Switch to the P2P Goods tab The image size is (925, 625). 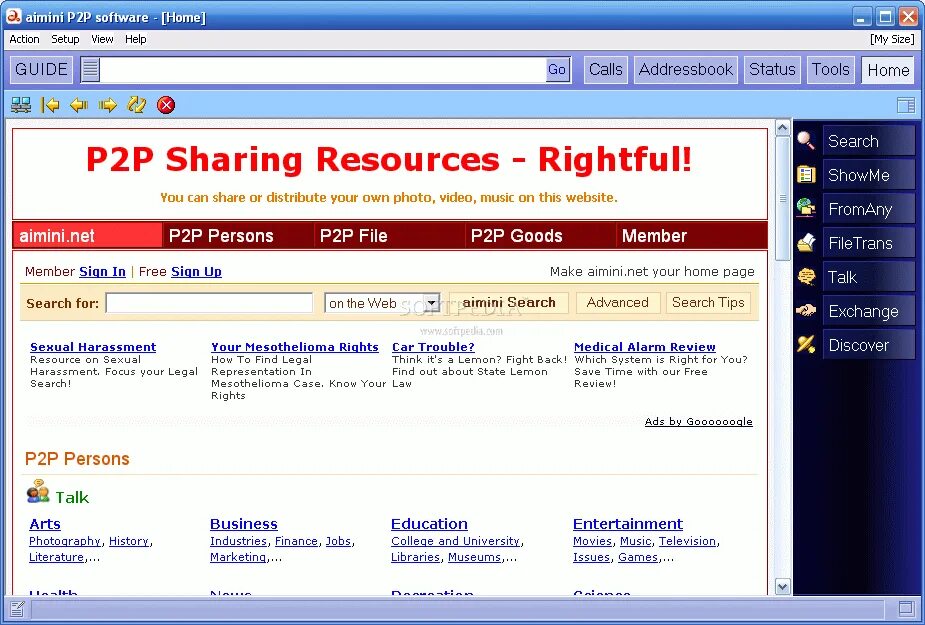pyautogui.click(x=540, y=236)
